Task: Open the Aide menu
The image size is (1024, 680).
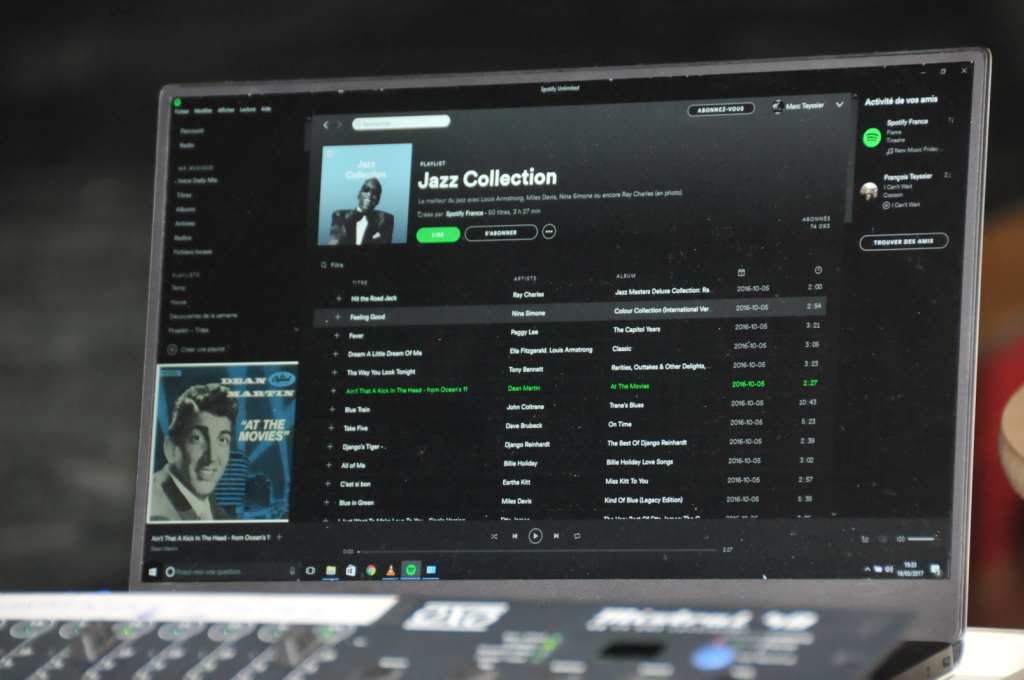Action: 266,108
